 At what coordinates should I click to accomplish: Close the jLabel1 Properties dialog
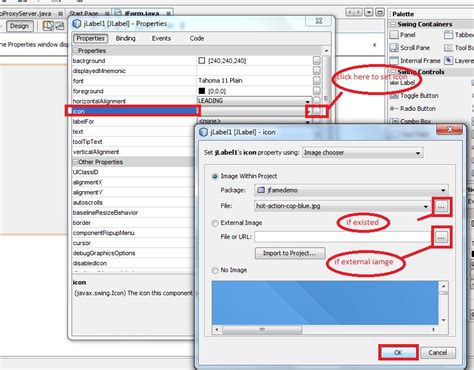click(x=319, y=21)
